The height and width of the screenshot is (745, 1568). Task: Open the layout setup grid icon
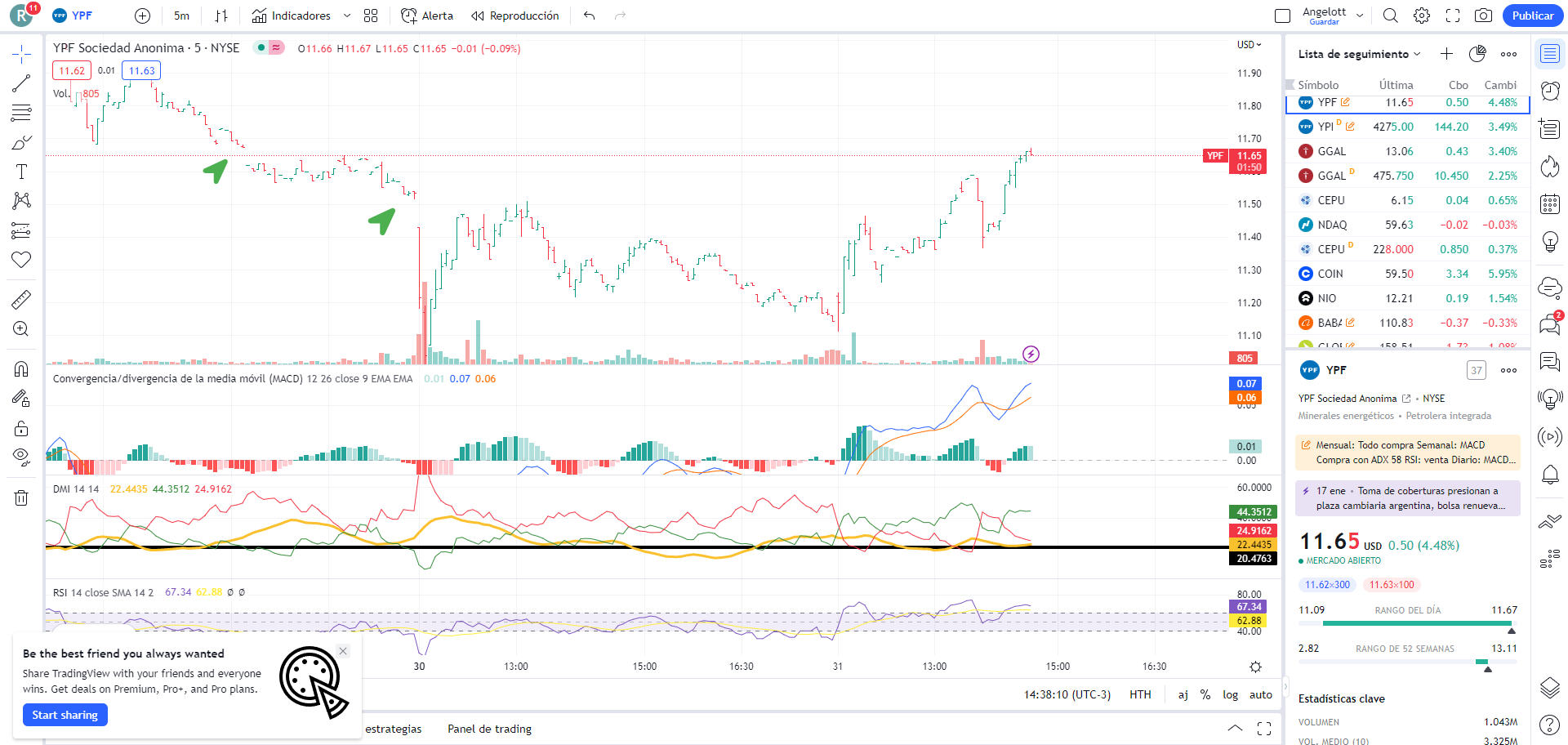[x=371, y=16]
